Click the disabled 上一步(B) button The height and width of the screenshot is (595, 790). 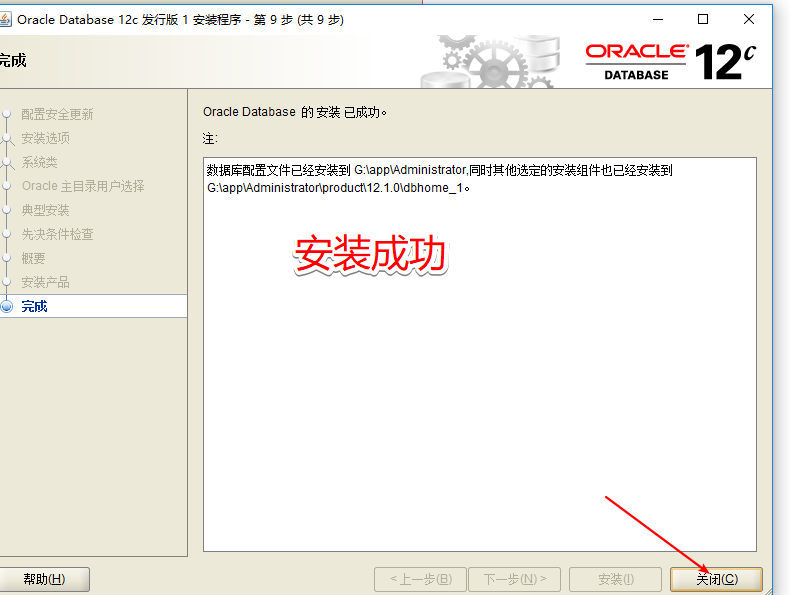420,579
